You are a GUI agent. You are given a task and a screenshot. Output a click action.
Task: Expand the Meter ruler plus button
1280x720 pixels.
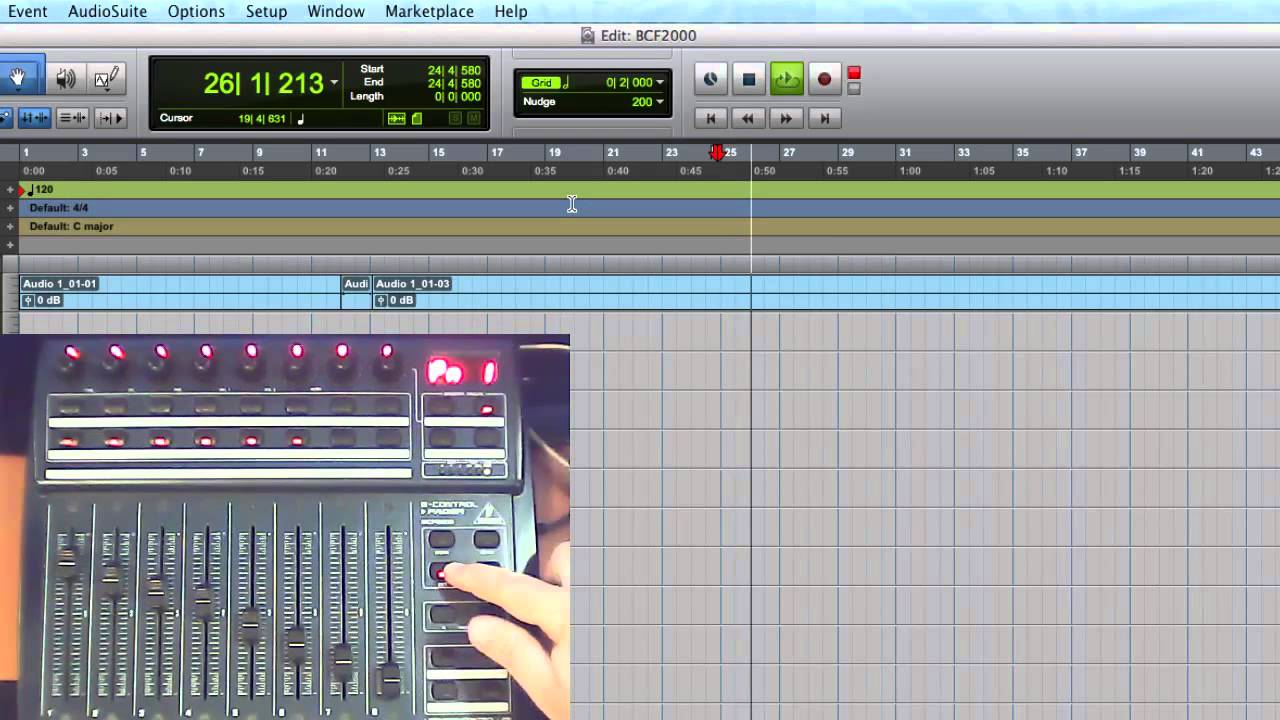[10, 208]
